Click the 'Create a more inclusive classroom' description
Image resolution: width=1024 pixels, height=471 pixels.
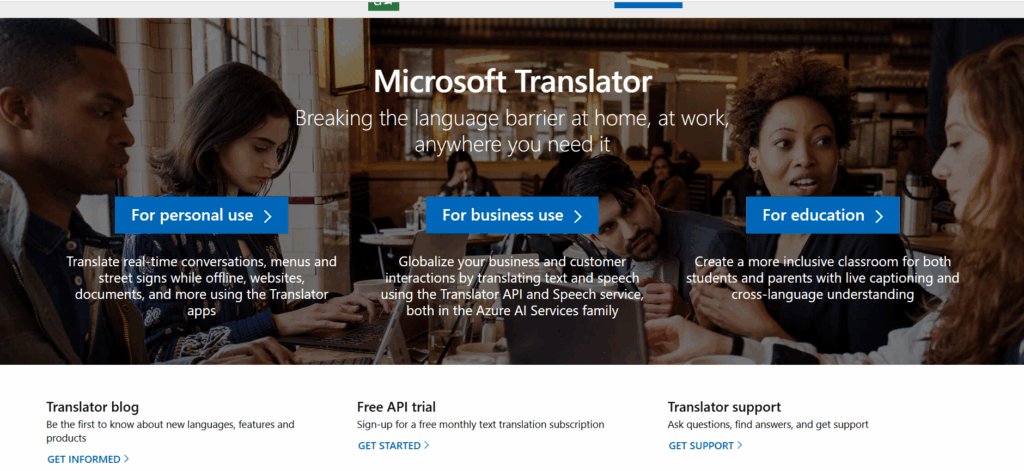coord(822,278)
